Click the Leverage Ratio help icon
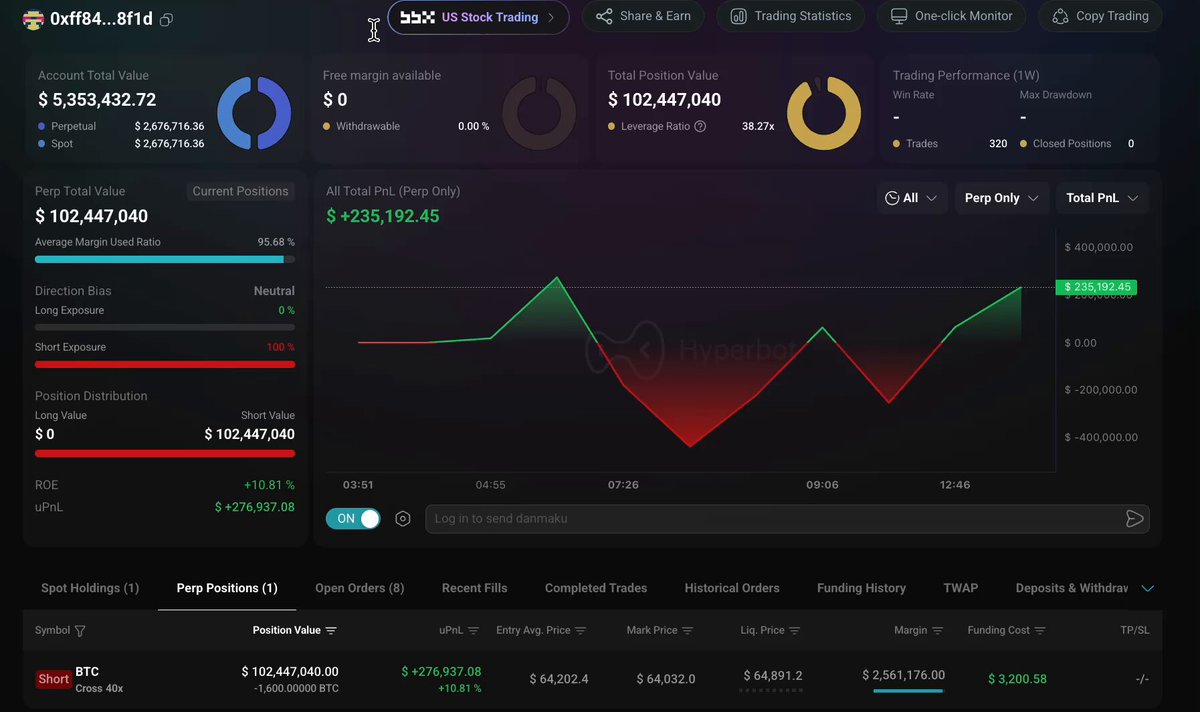 pyautogui.click(x=700, y=127)
